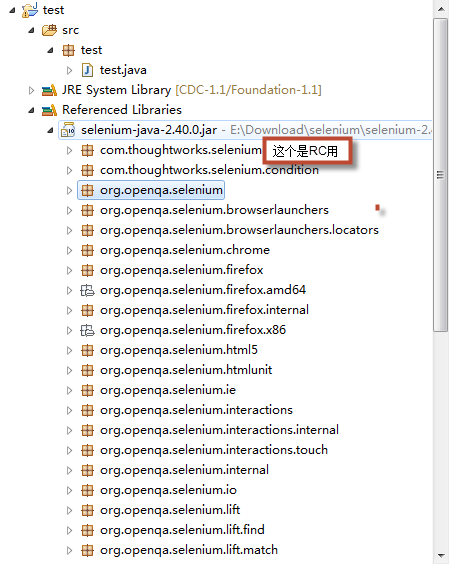Image resolution: width=449 pixels, height=564 pixels.
Task: Select the org.openqa.selenium label
Action: 161,190
